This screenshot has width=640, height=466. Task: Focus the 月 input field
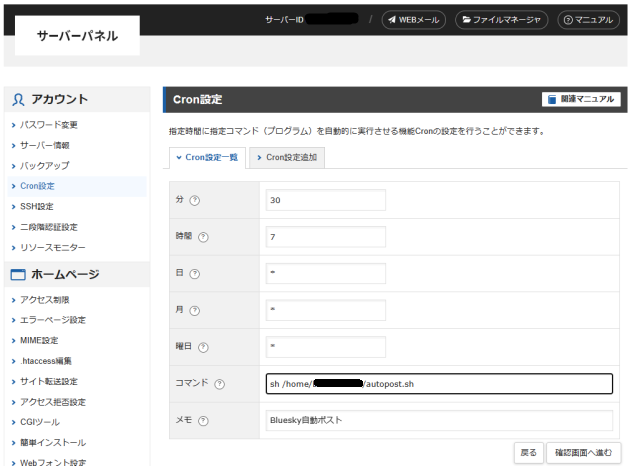pyautogui.click(x=326, y=310)
